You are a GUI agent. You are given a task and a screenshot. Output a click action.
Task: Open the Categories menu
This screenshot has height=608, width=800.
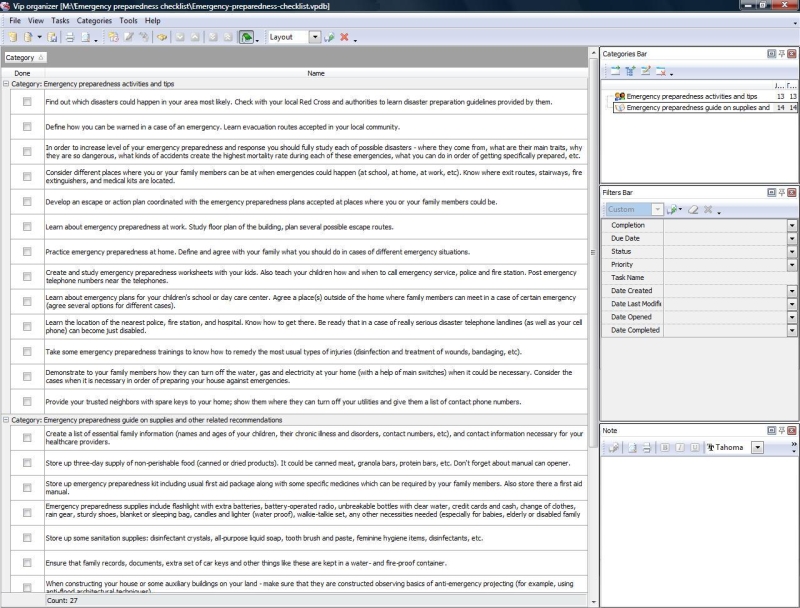click(94, 20)
